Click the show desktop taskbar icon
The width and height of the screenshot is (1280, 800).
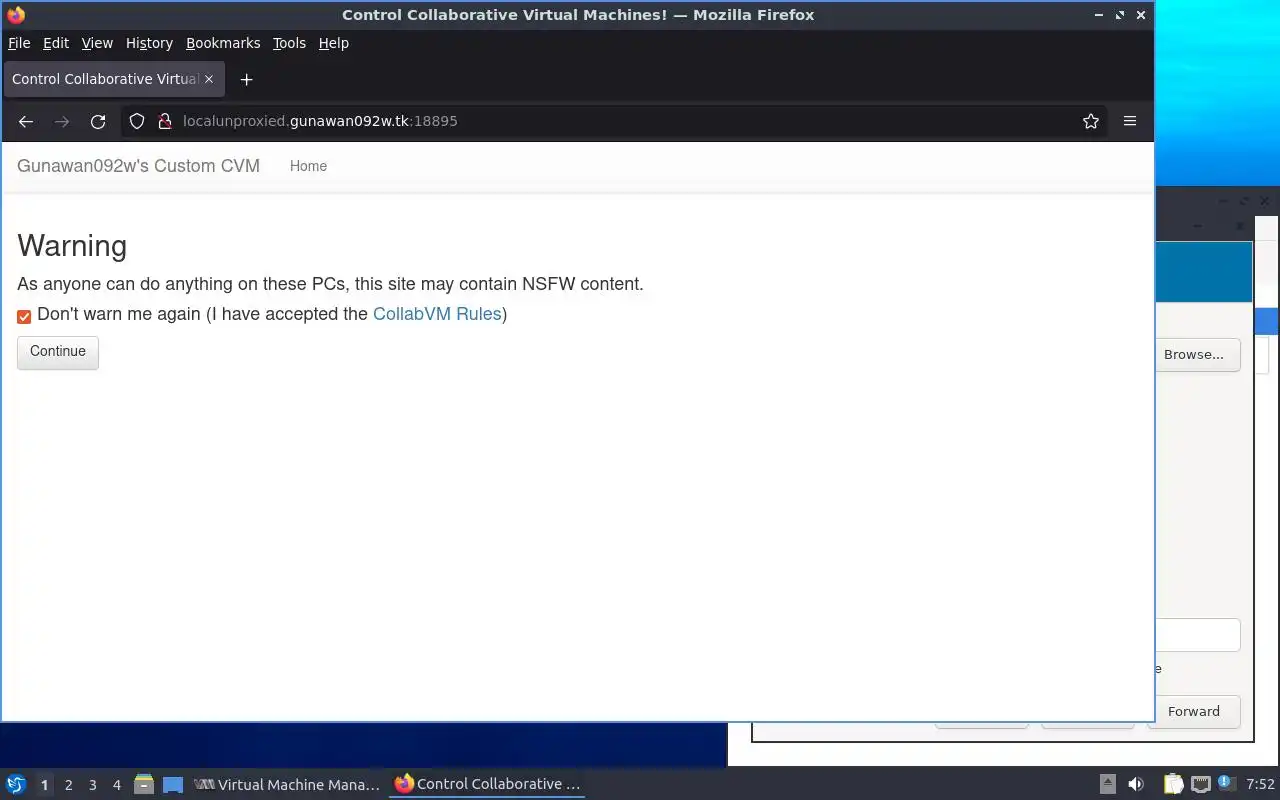173,785
